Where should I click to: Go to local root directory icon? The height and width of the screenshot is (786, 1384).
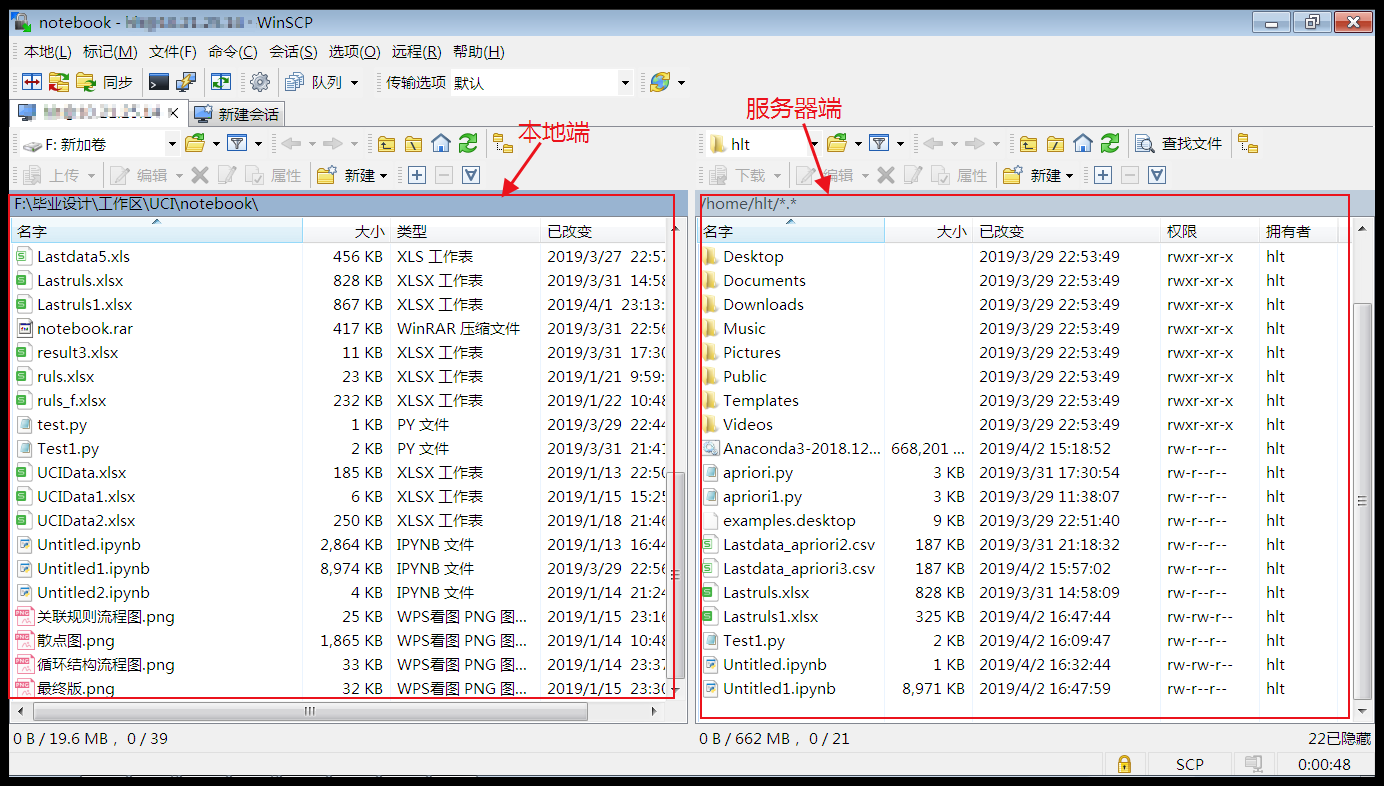tap(413, 144)
